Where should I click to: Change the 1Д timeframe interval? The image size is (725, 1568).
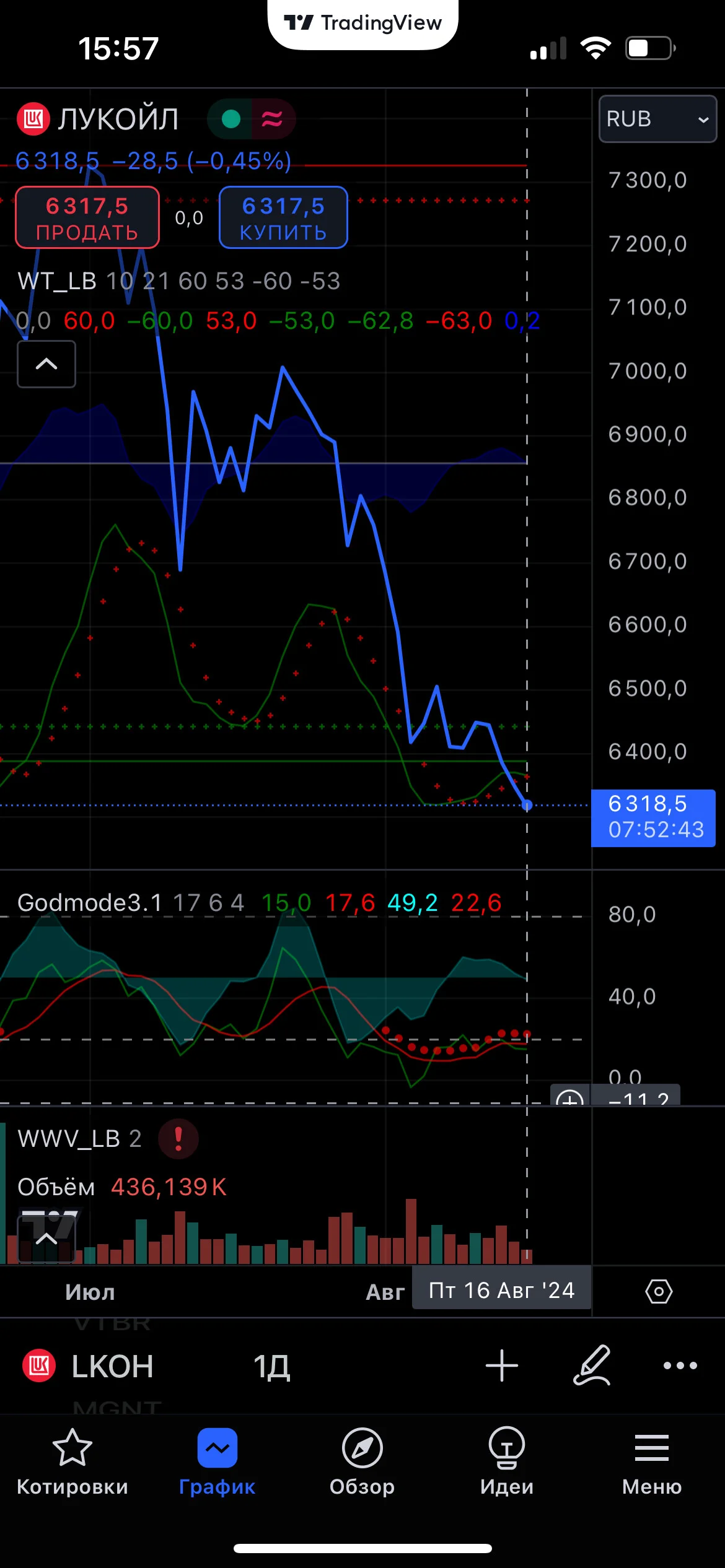click(272, 1367)
